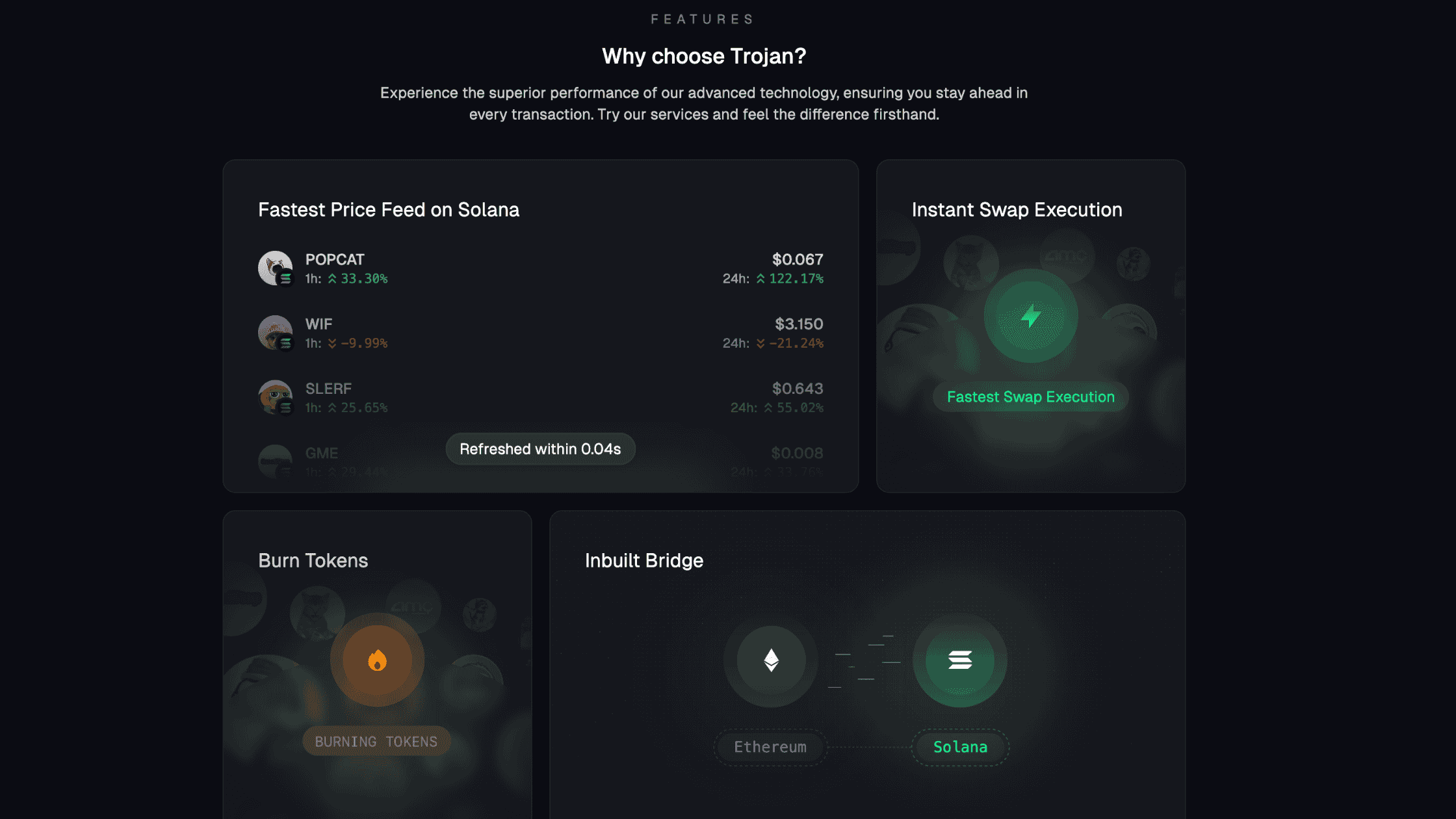Click SLERF 1h change 25.65%
Screen dimensions: 1456x819
coord(357,408)
